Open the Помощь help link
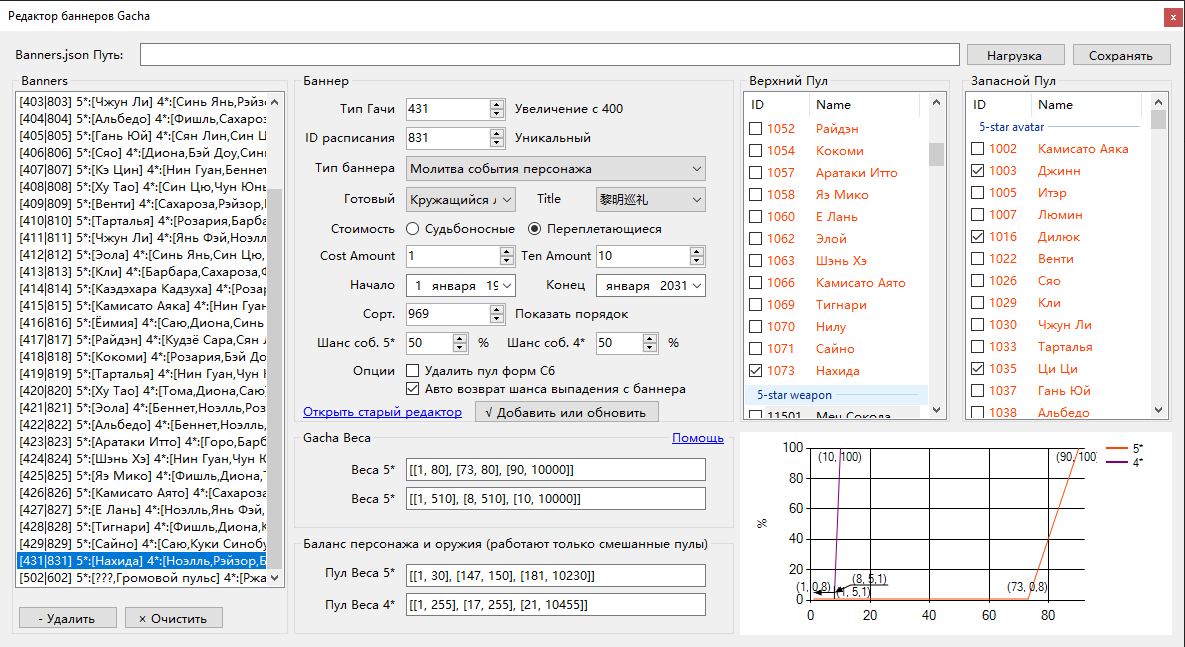 pyautogui.click(x=697, y=438)
